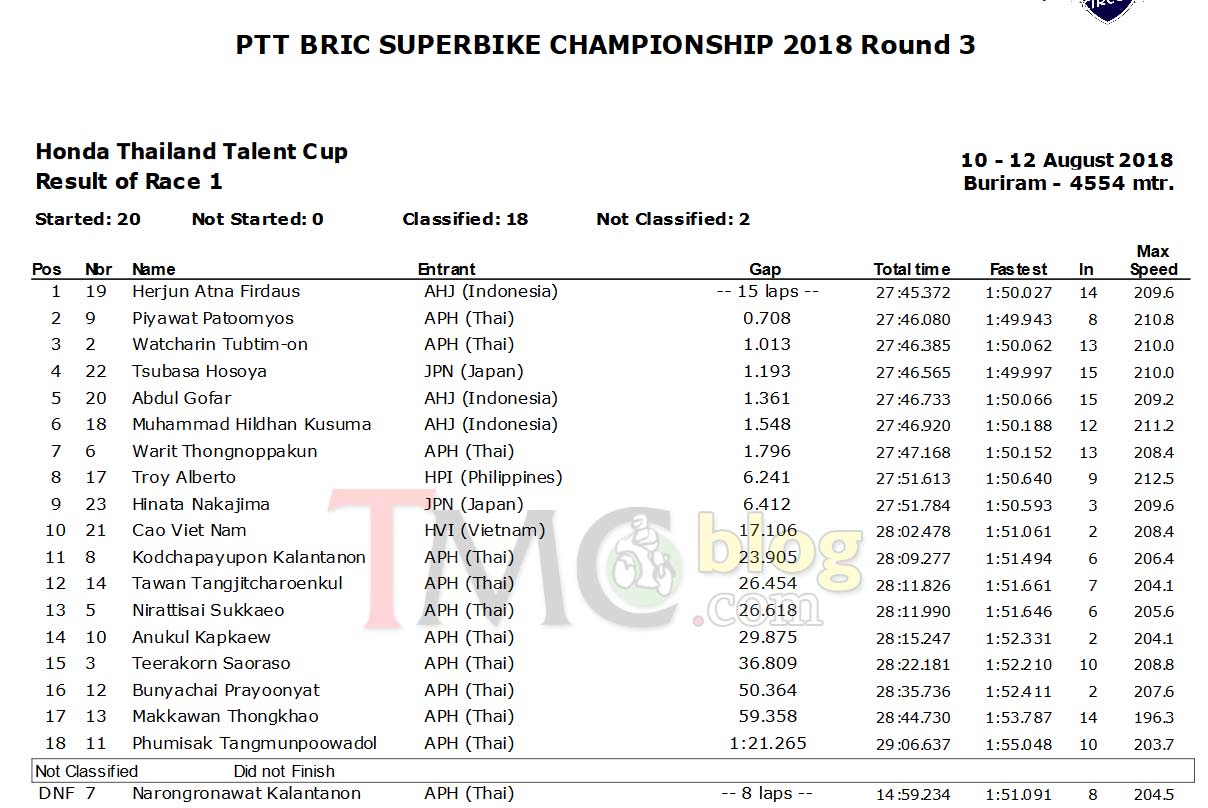Click DNF entry Narongronawat Kalantanon

pyautogui.click(x=246, y=794)
